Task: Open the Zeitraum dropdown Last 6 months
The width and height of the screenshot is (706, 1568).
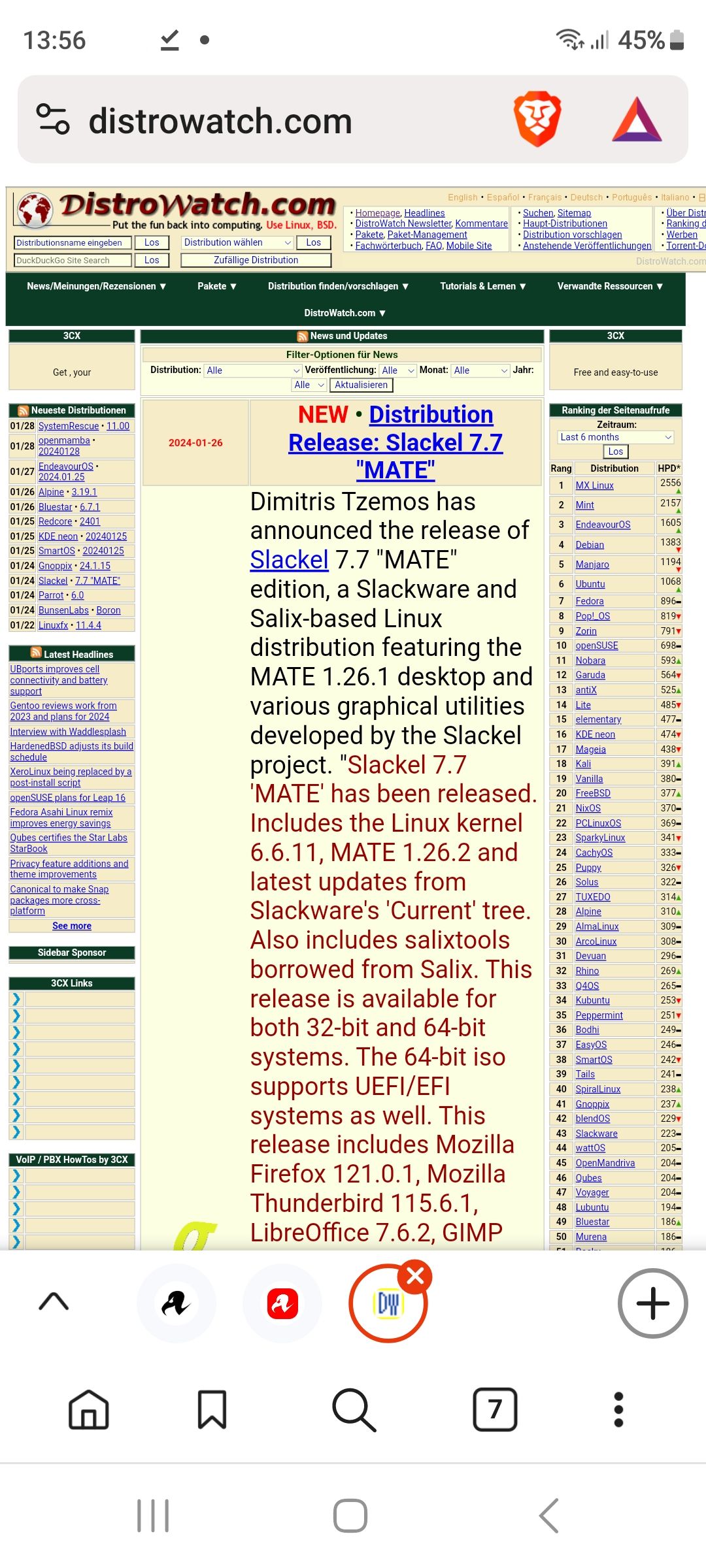Action: (x=616, y=437)
